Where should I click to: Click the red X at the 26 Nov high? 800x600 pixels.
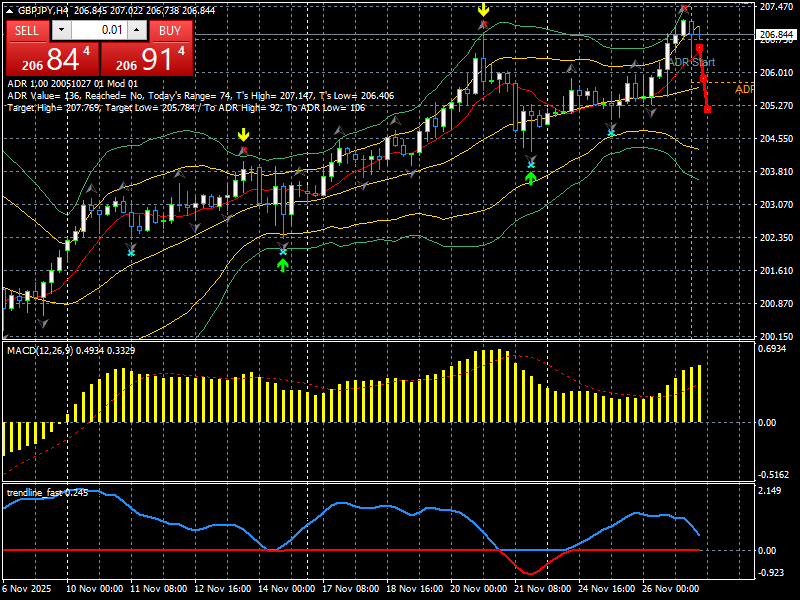pos(683,8)
